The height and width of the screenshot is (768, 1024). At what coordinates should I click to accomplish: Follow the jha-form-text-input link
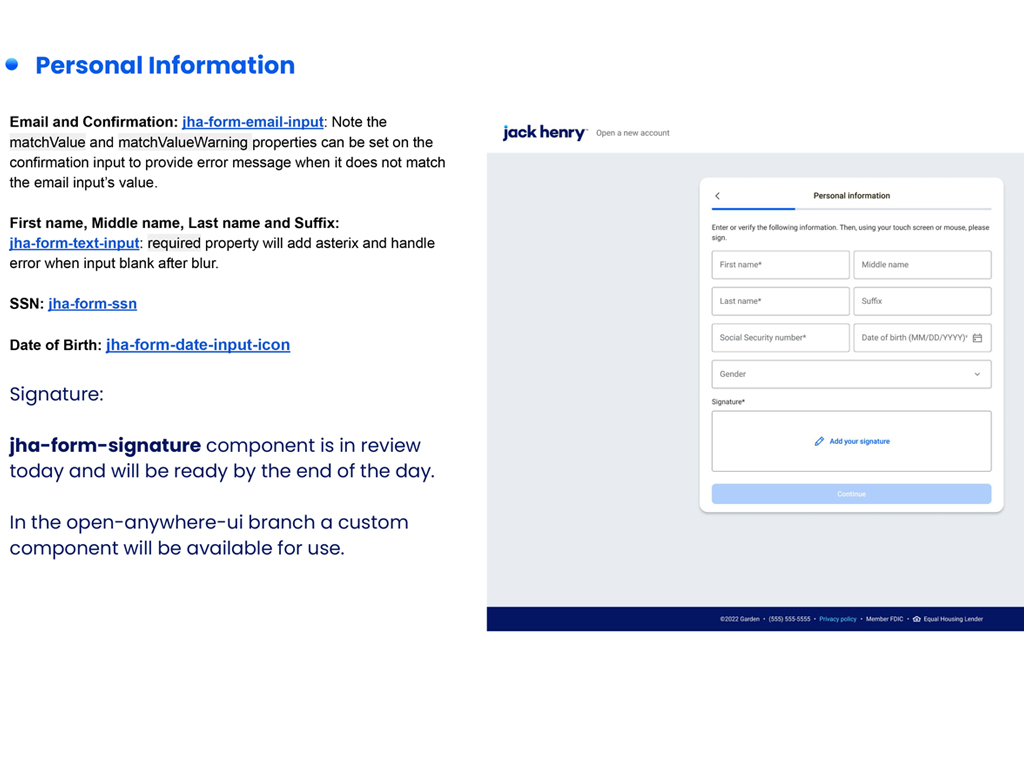75,243
